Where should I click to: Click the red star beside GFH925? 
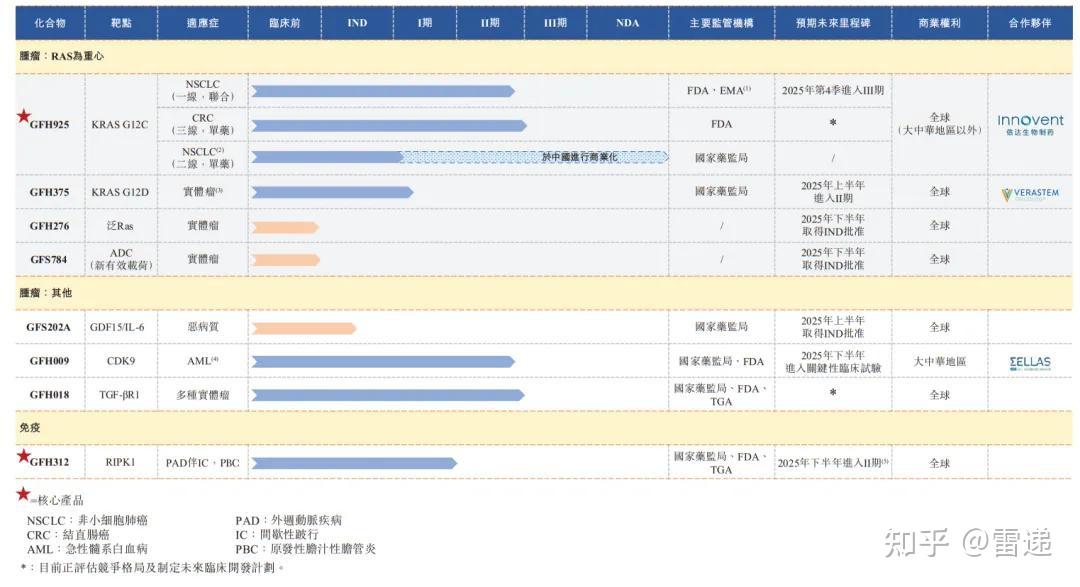point(22,117)
